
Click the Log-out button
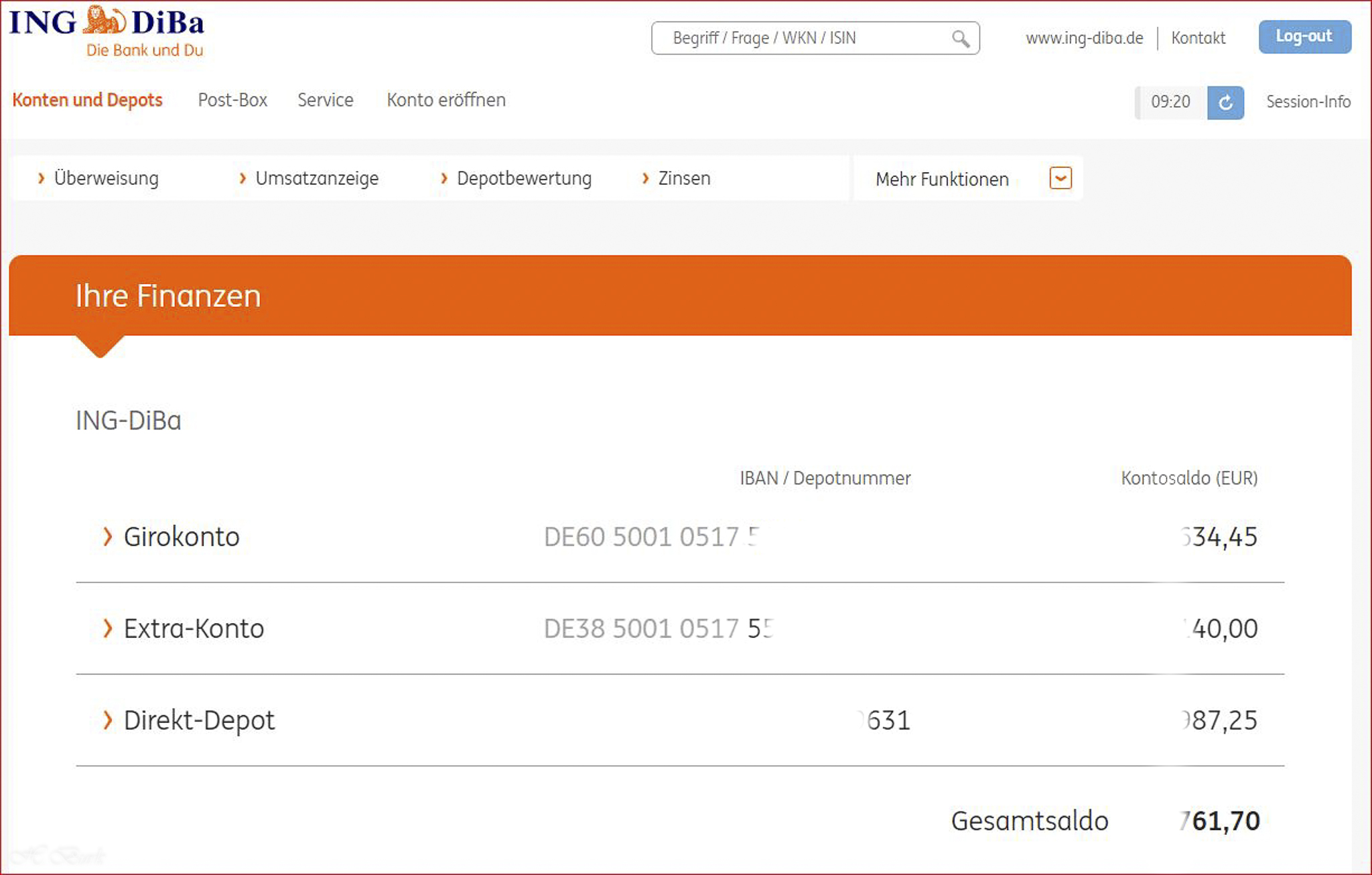(x=1304, y=37)
